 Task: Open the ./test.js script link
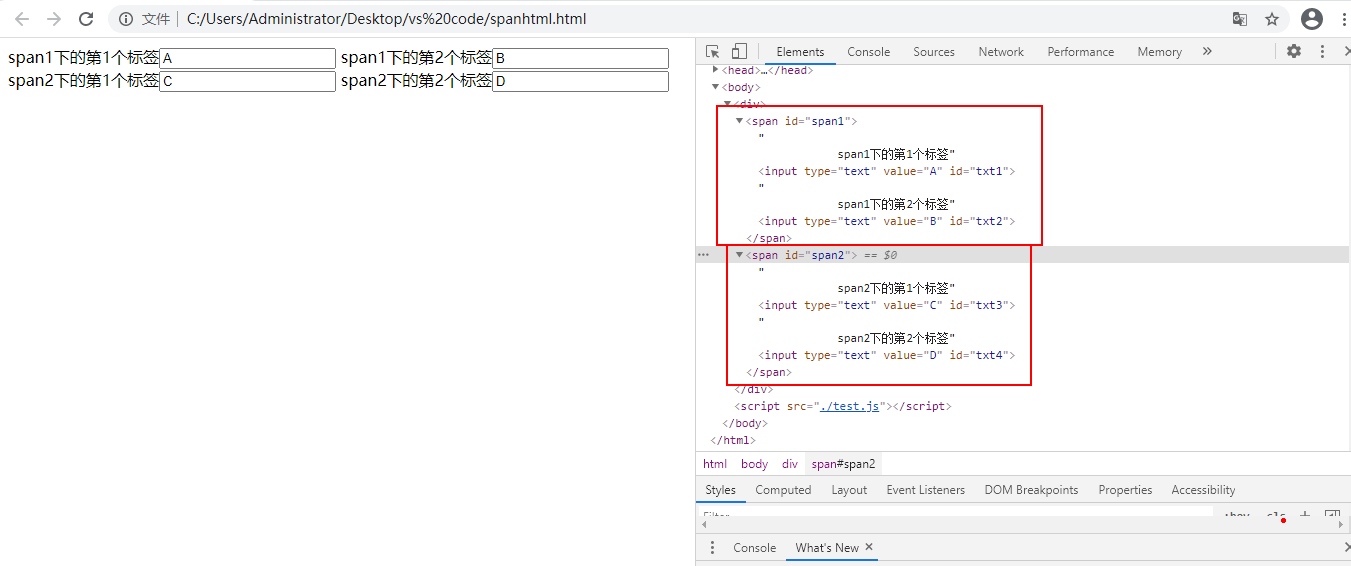[849, 406]
